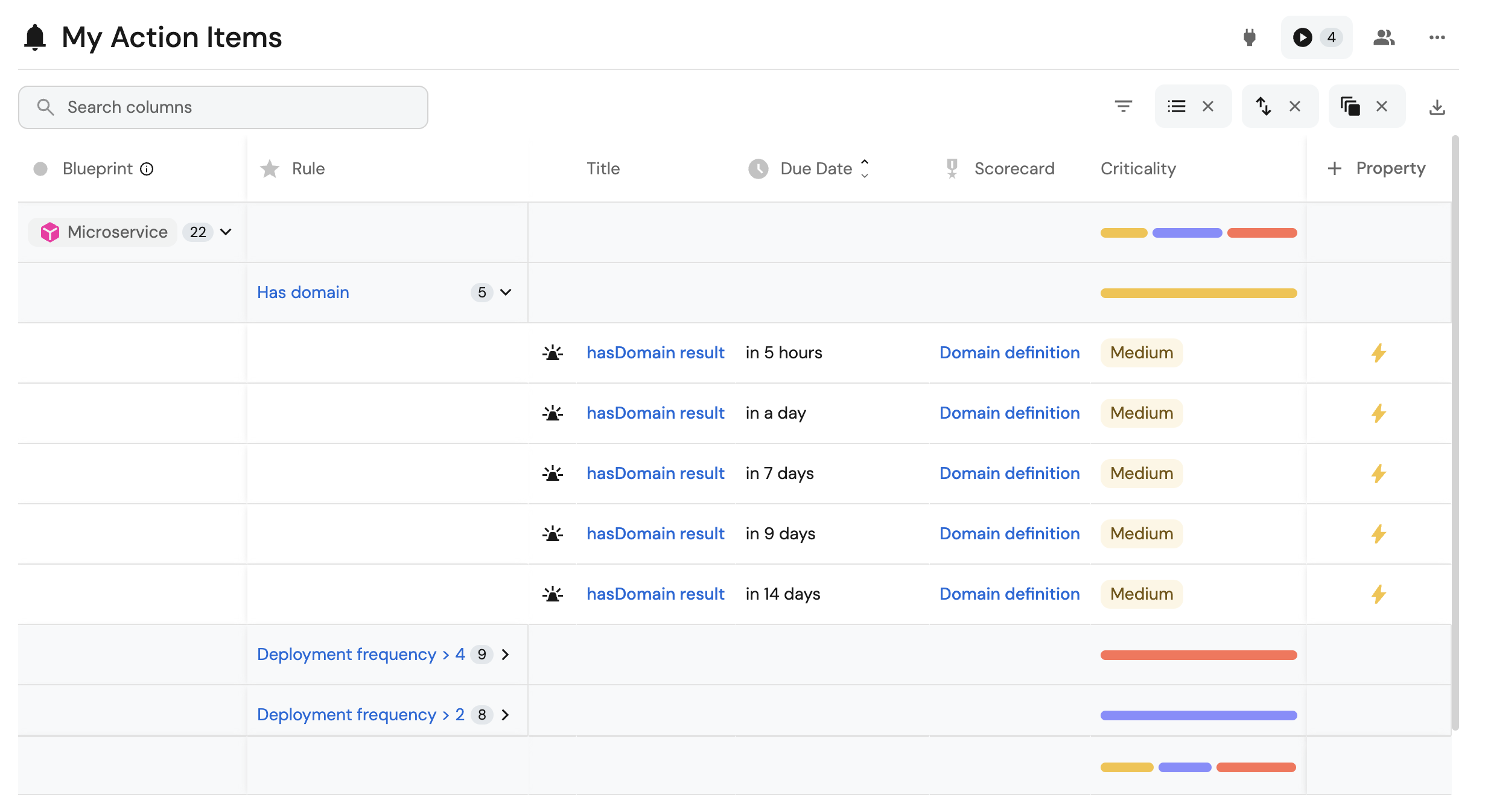Expand Deployment frequency > 4 group
The image size is (1488, 812).
point(506,655)
